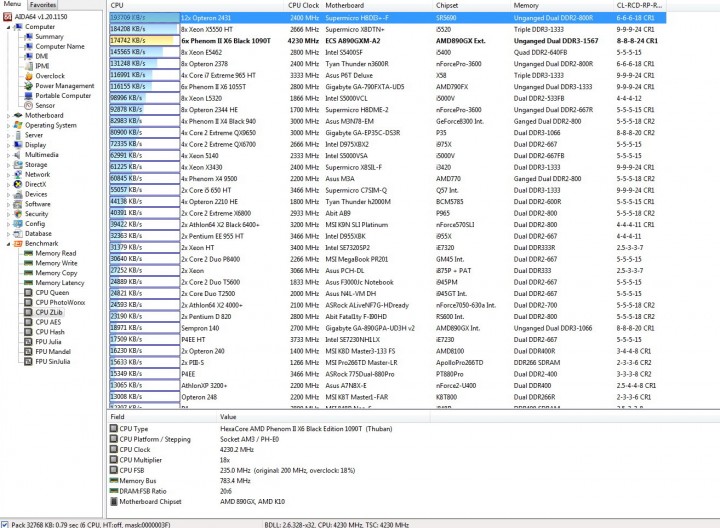
Task: Select the Opteron 248 row
Action: coord(388,397)
